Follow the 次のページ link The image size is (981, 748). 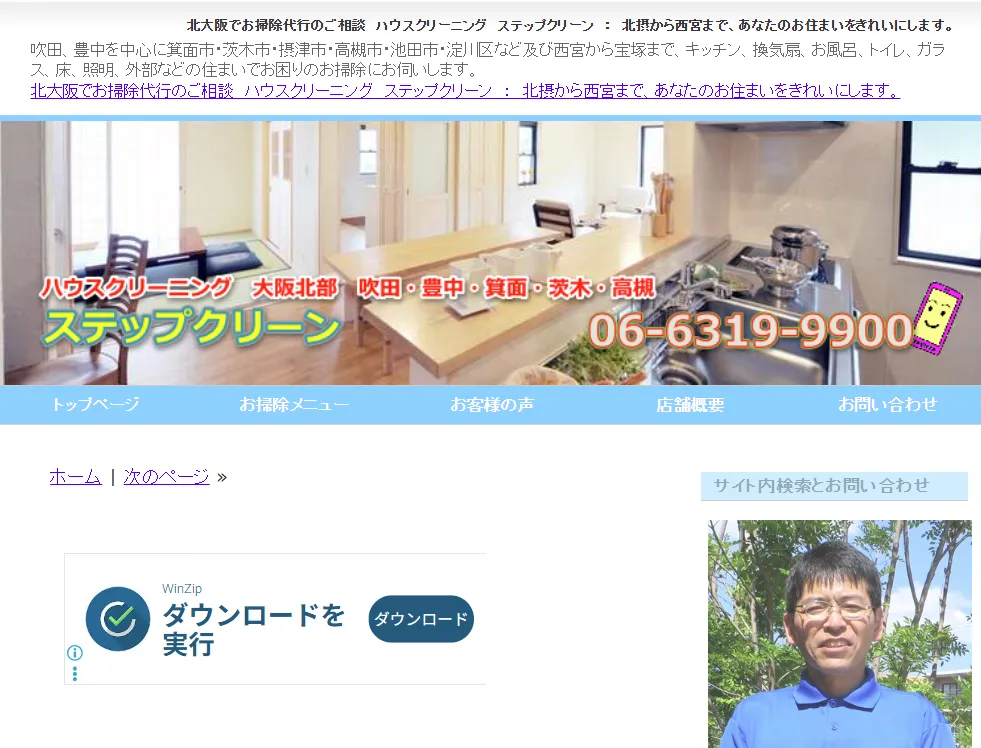166,477
